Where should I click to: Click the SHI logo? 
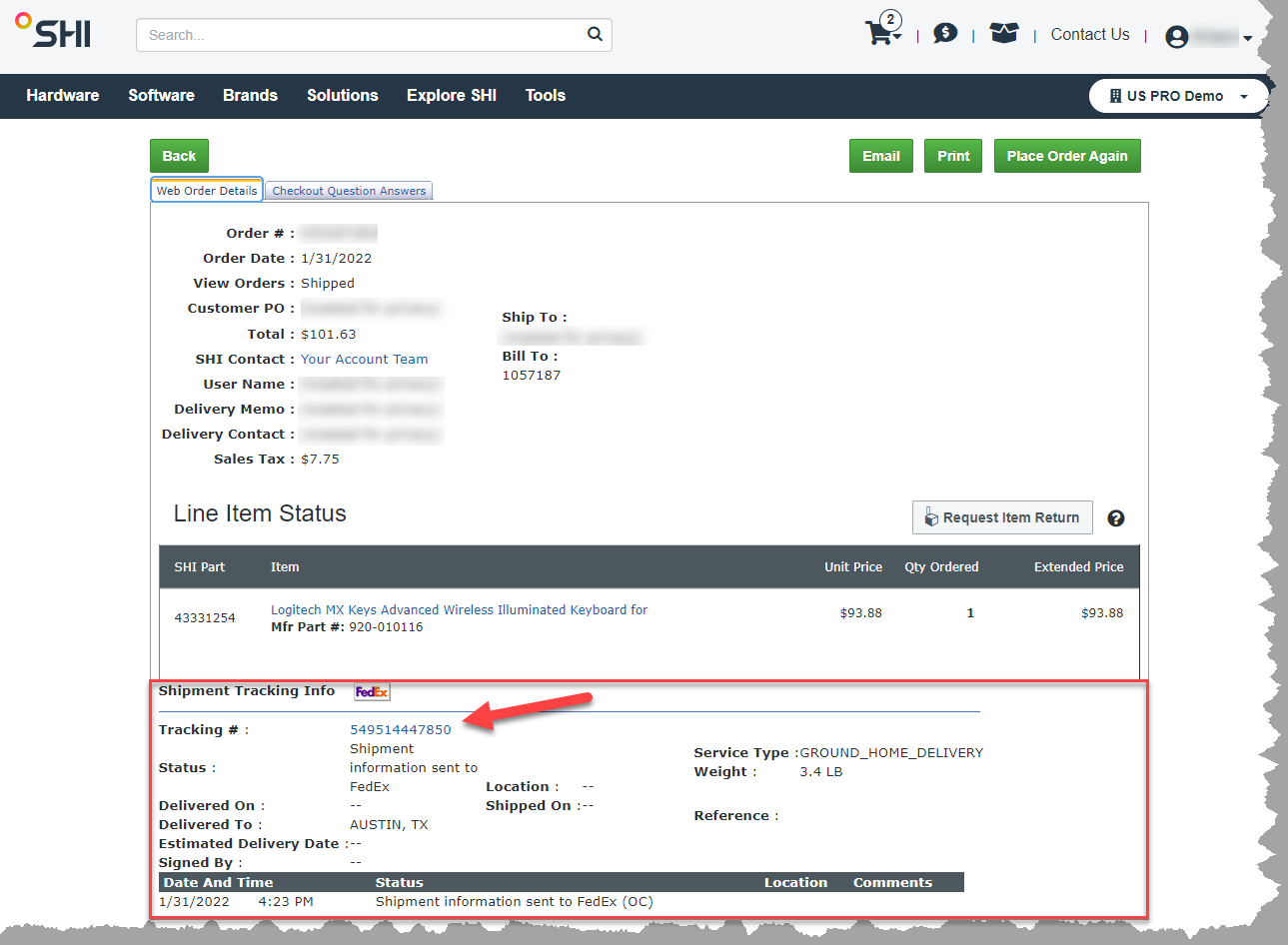coord(53,31)
